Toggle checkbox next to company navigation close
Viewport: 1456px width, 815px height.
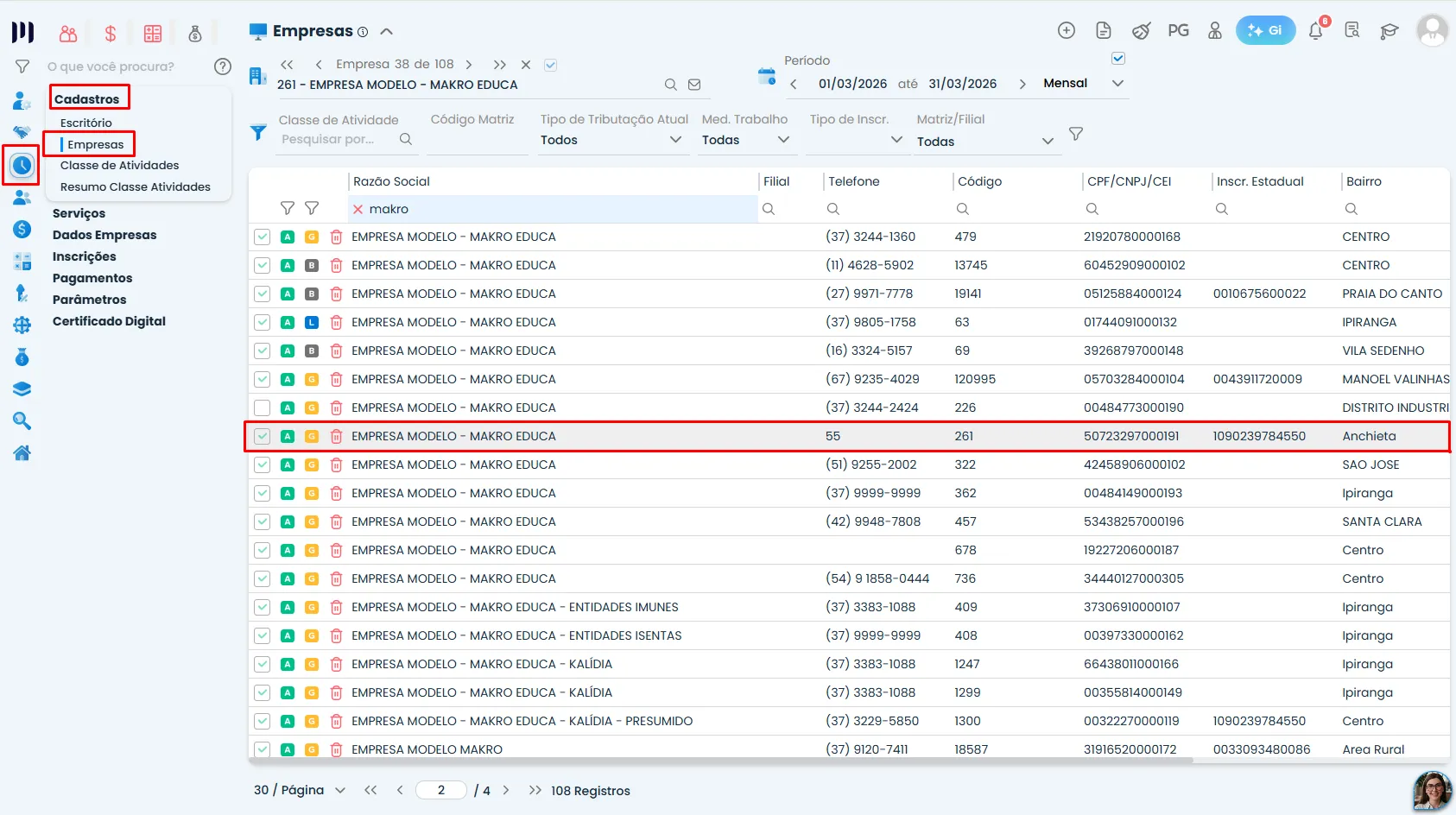coord(551,65)
